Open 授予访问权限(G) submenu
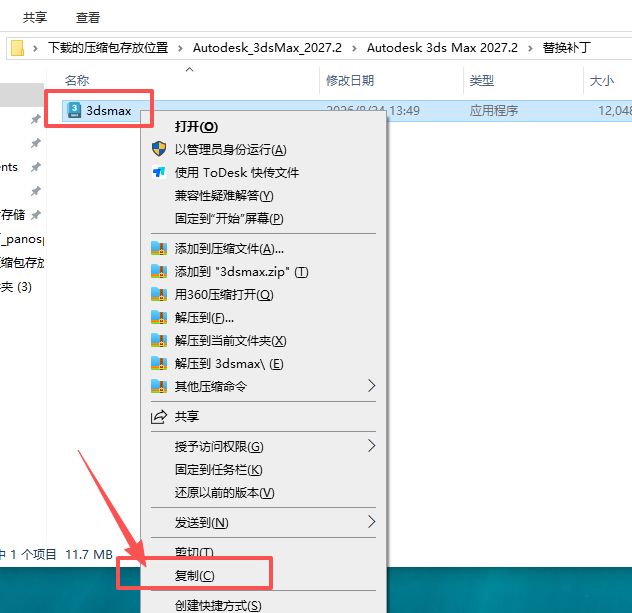This screenshot has width=632, height=613. [x=263, y=446]
